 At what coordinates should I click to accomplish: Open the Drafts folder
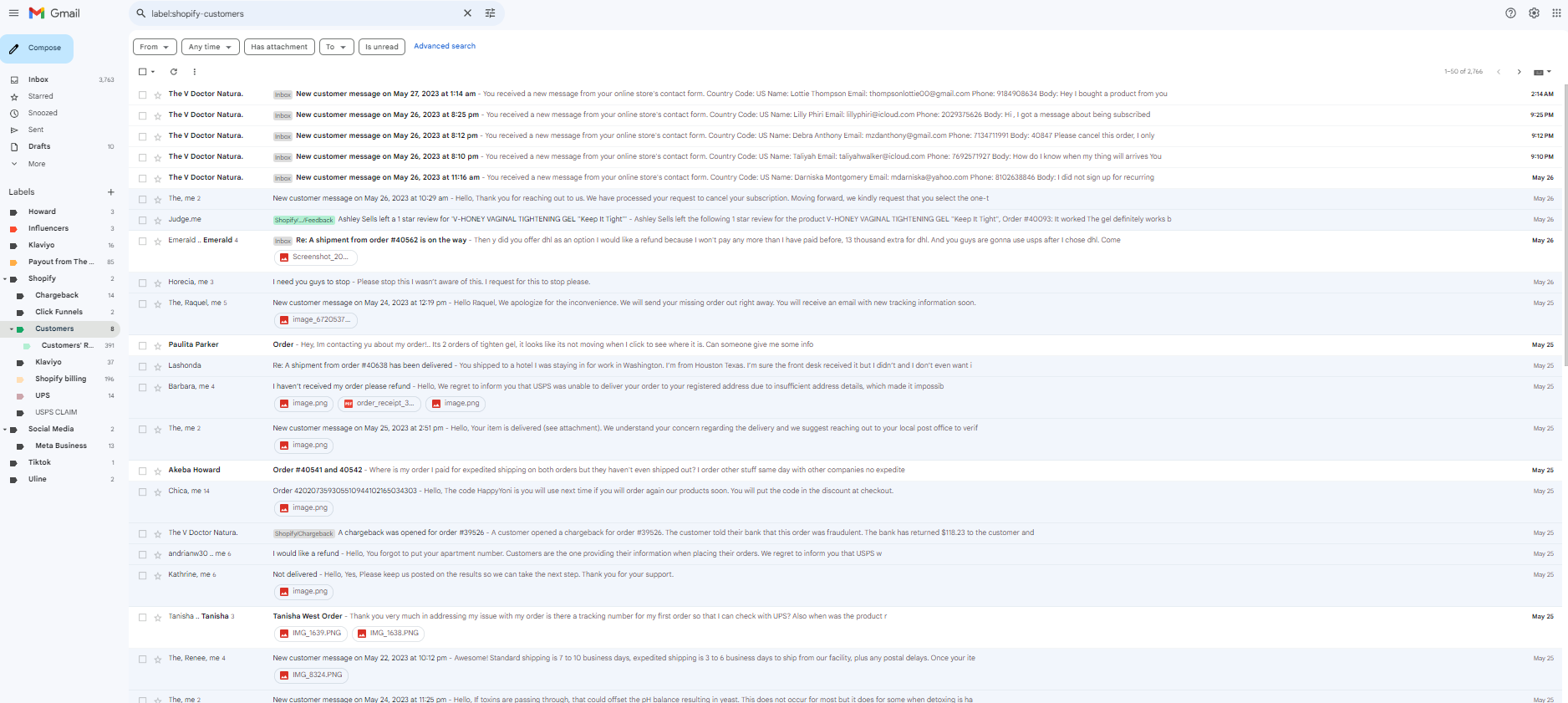(39, 146)
